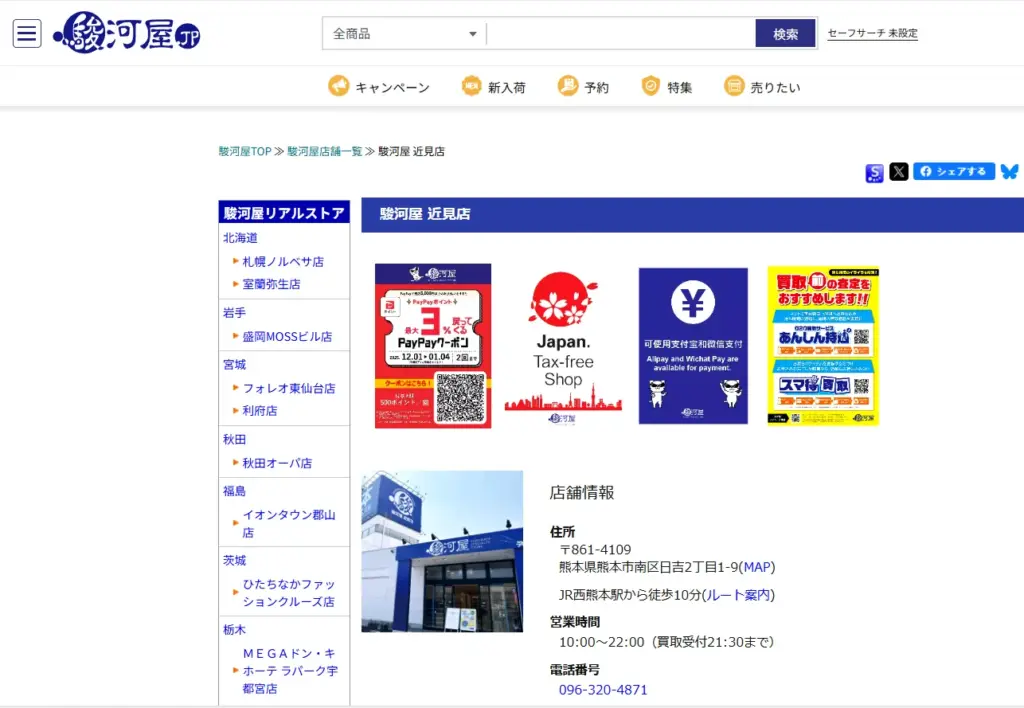
Task: Click the 新入荷 new arrivals icon
Action: pyautogui.click(x=472, y=87)
